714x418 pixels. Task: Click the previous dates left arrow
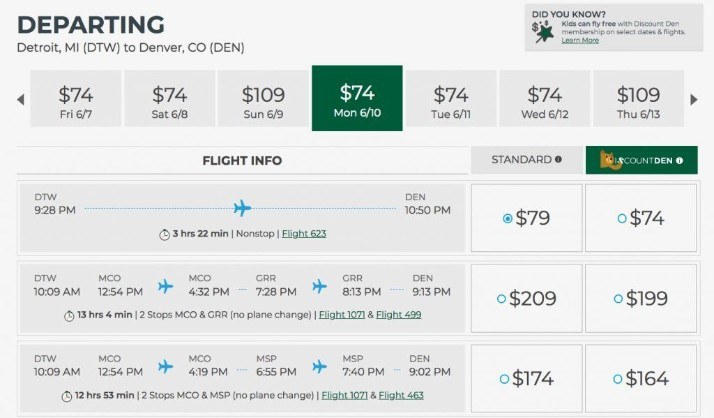pos(19,98)
